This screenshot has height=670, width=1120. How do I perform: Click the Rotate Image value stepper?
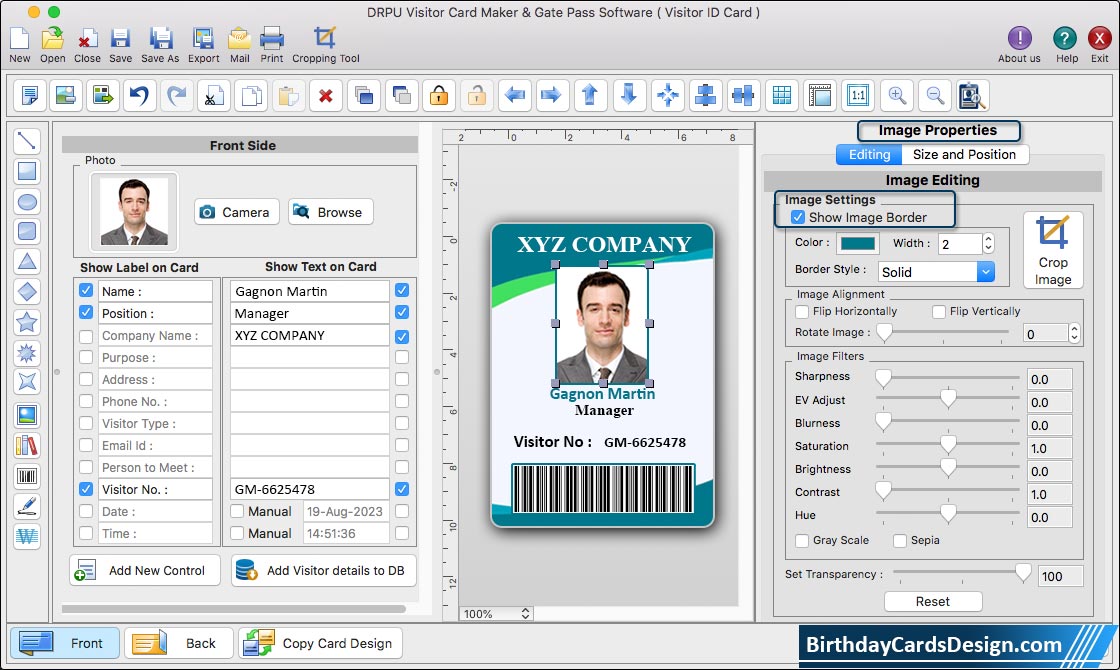1074,333
